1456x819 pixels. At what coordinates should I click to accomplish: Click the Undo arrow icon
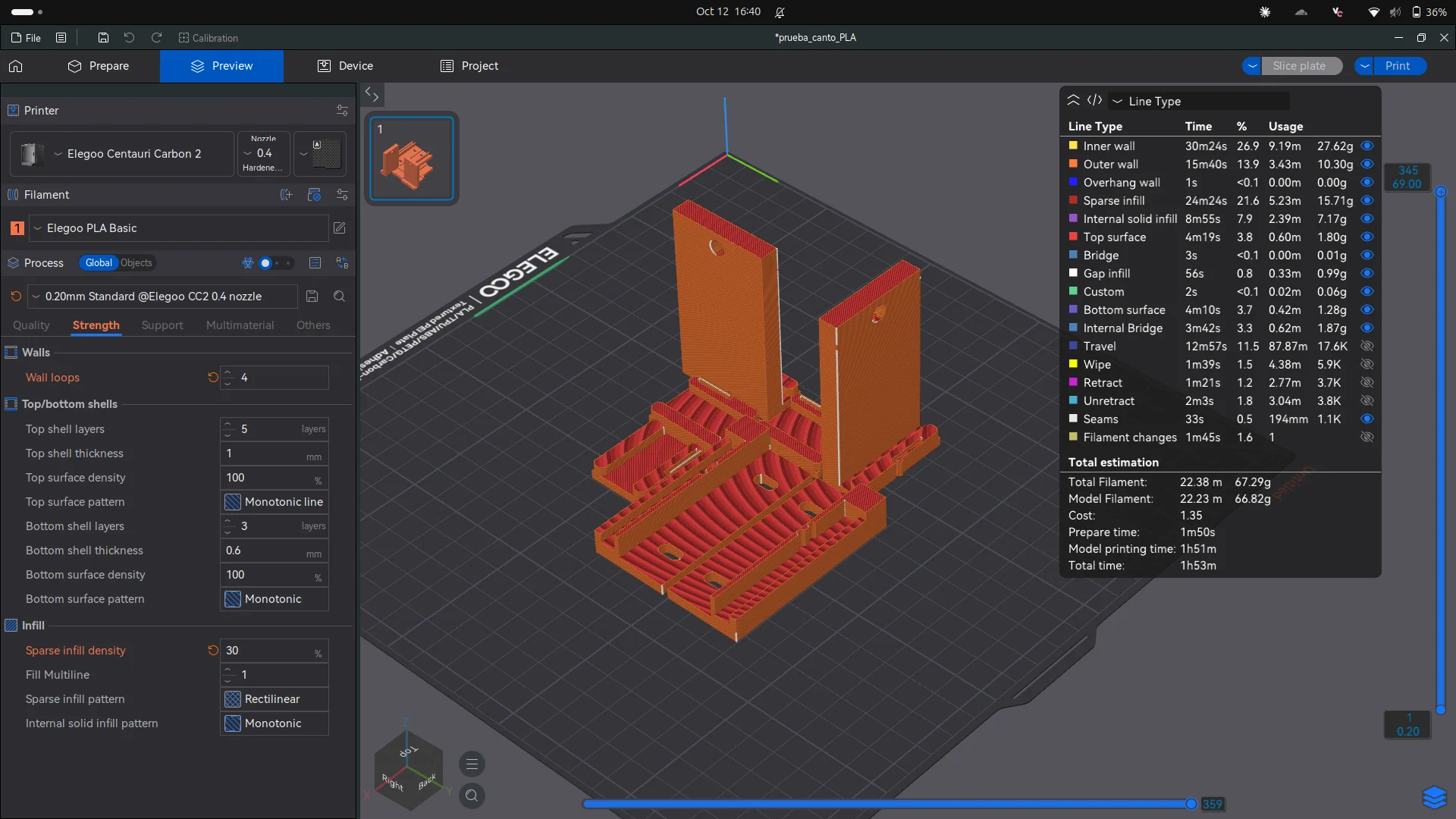pyautogui.click(x=129, y=38)
